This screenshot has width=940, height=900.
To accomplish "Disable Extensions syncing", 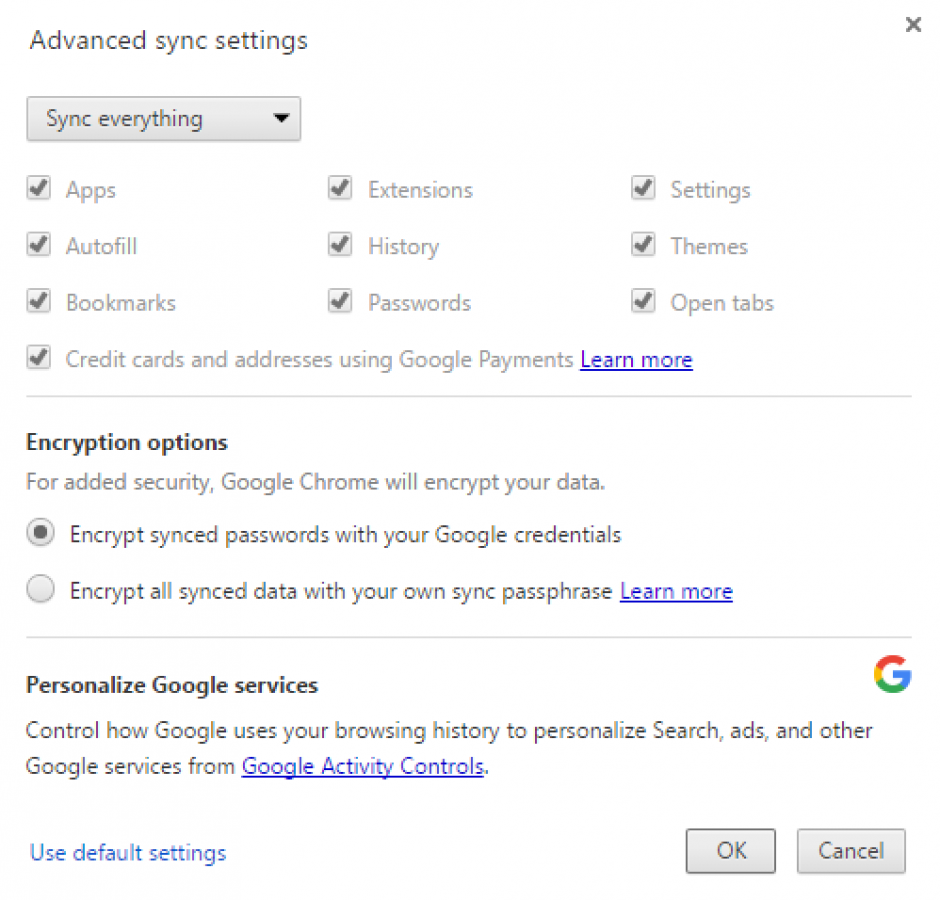I will pos(340,188).
